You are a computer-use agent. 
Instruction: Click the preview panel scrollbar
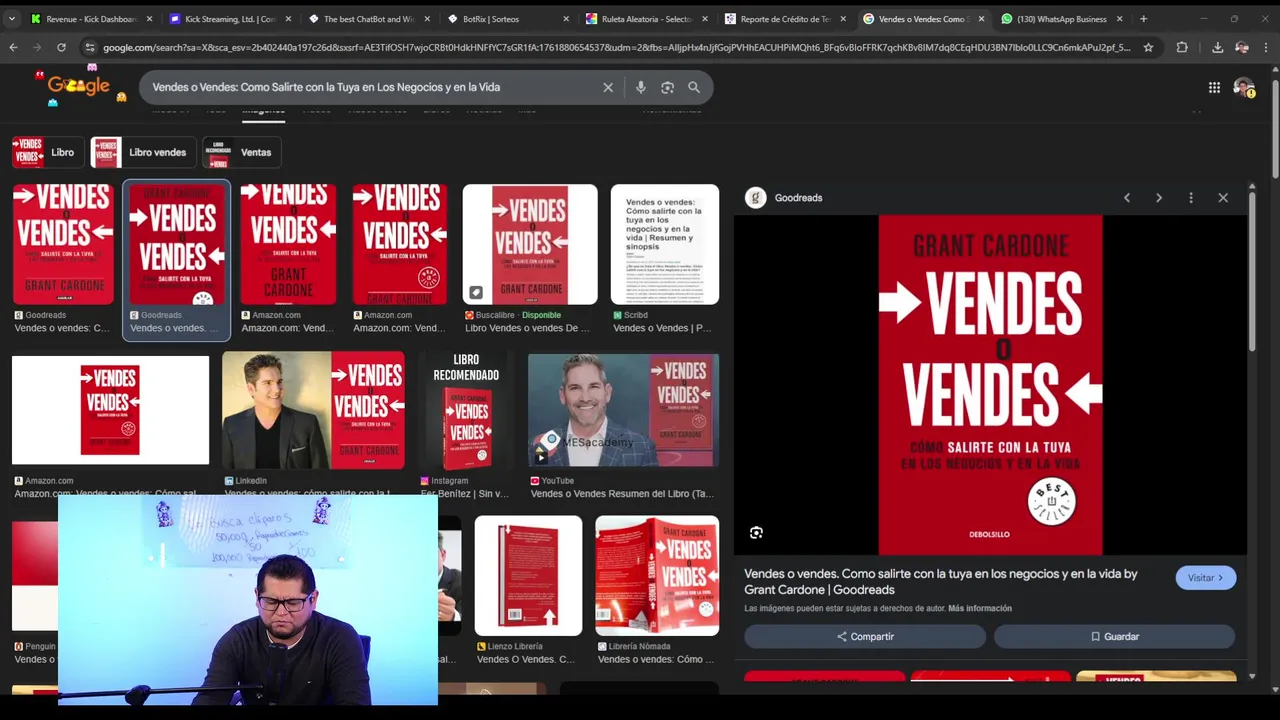1251,270
